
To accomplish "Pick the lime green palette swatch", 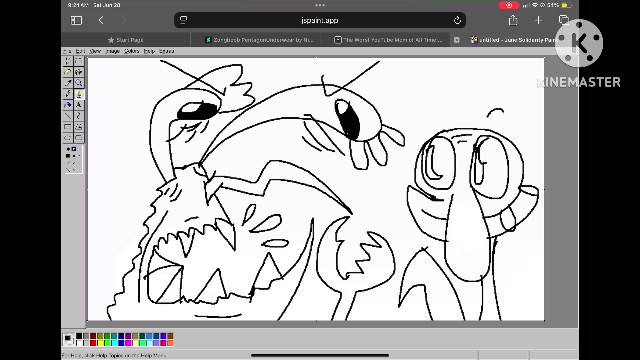I will [107, 343].
